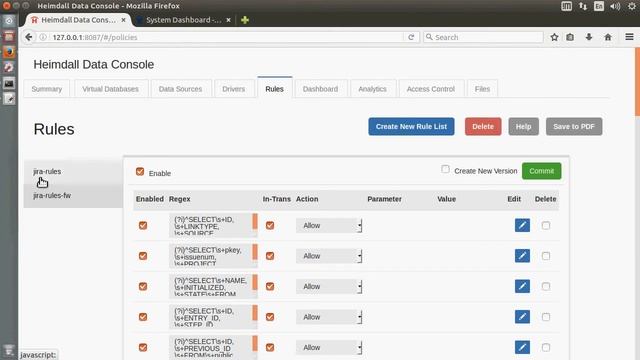Image resolution: width=640 pixels, height=360 pixels.
Task: Click the orange scrollbar of LINKTYPE regex box
Action: tap(255, 221)
